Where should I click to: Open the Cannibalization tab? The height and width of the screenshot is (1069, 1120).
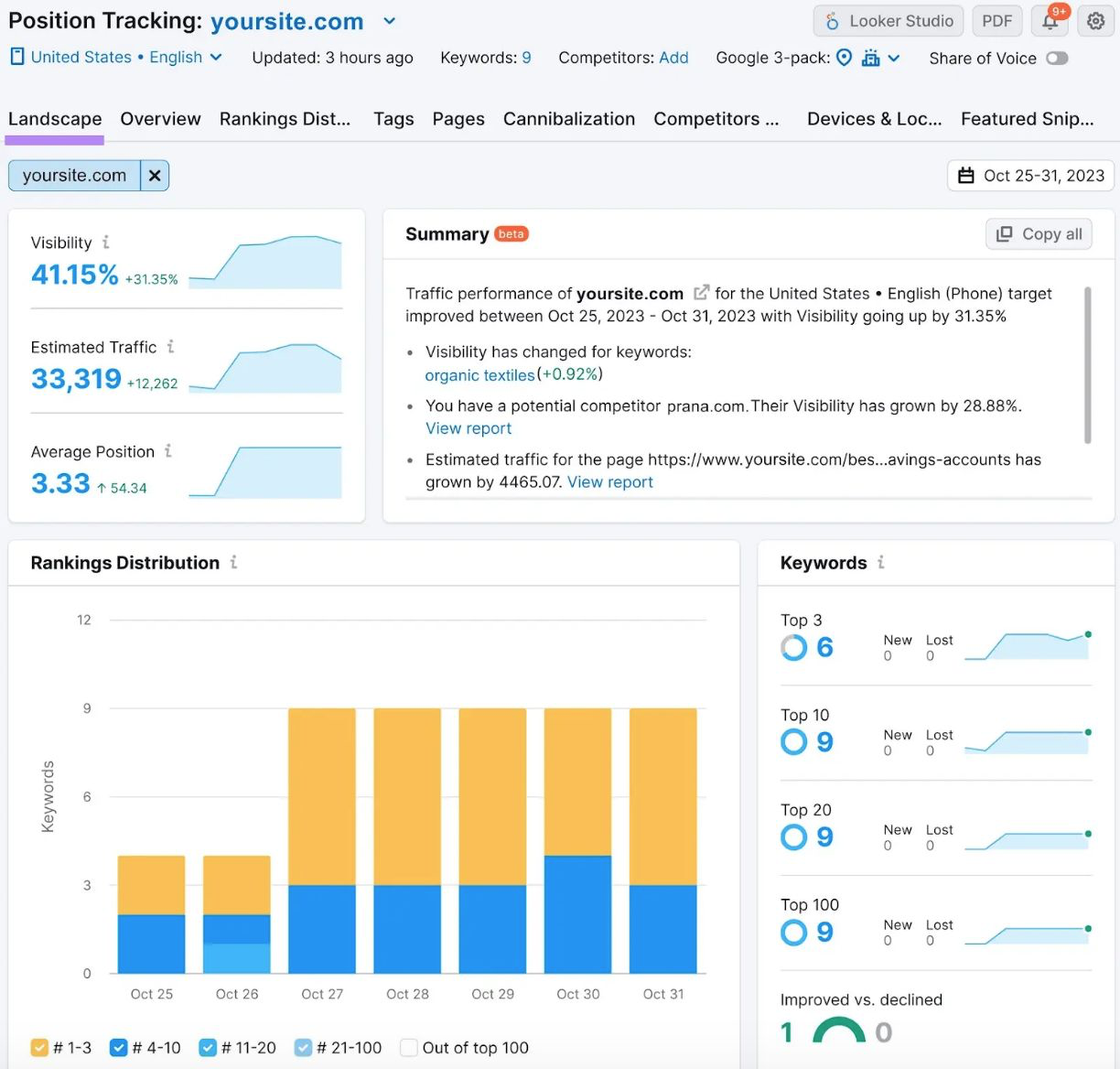pos(568,119)
